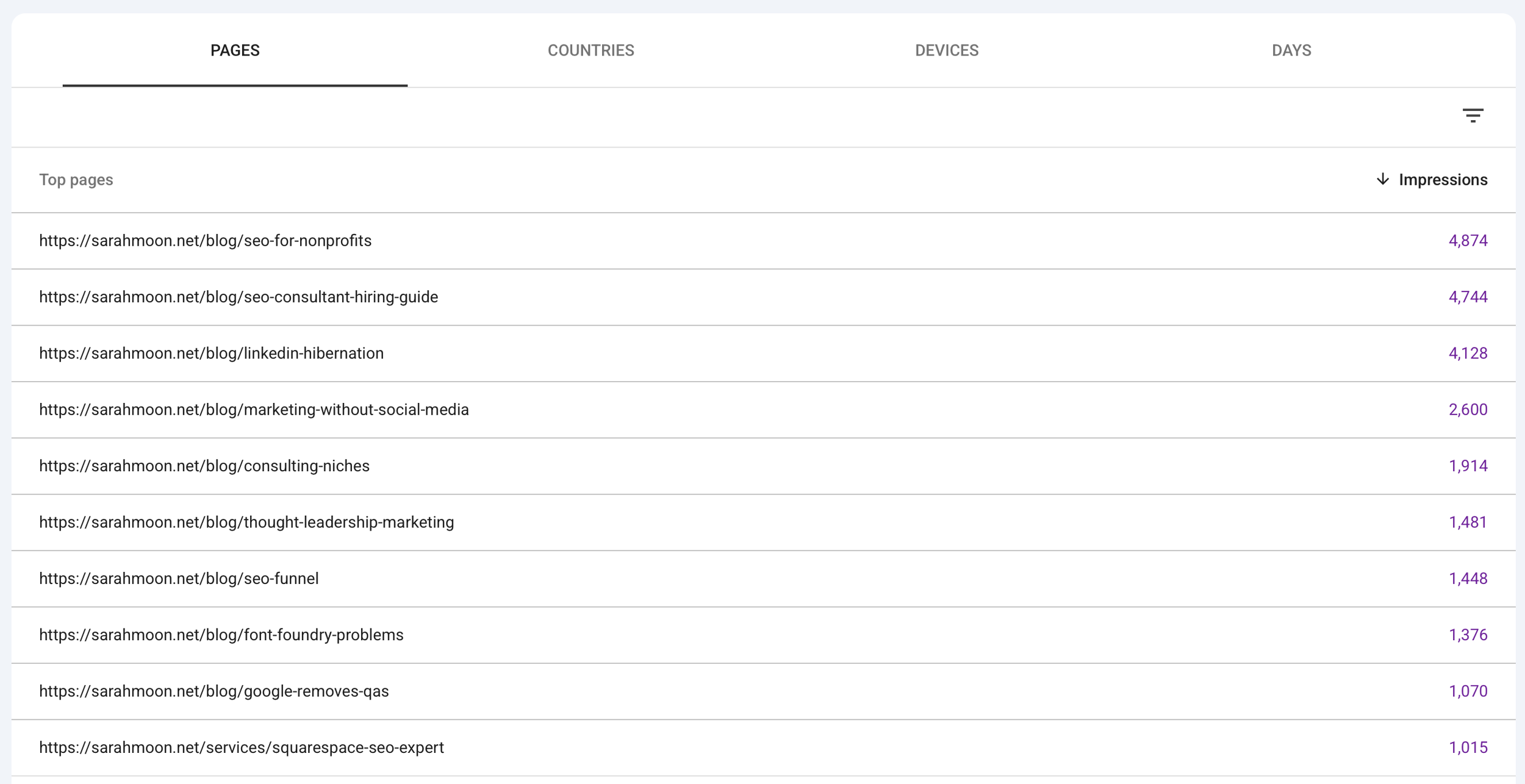Image resolution: width=1525 pixels, height=784 pixels.
Task: Click the 1,015 impressions value
Action: [1468, 747]
